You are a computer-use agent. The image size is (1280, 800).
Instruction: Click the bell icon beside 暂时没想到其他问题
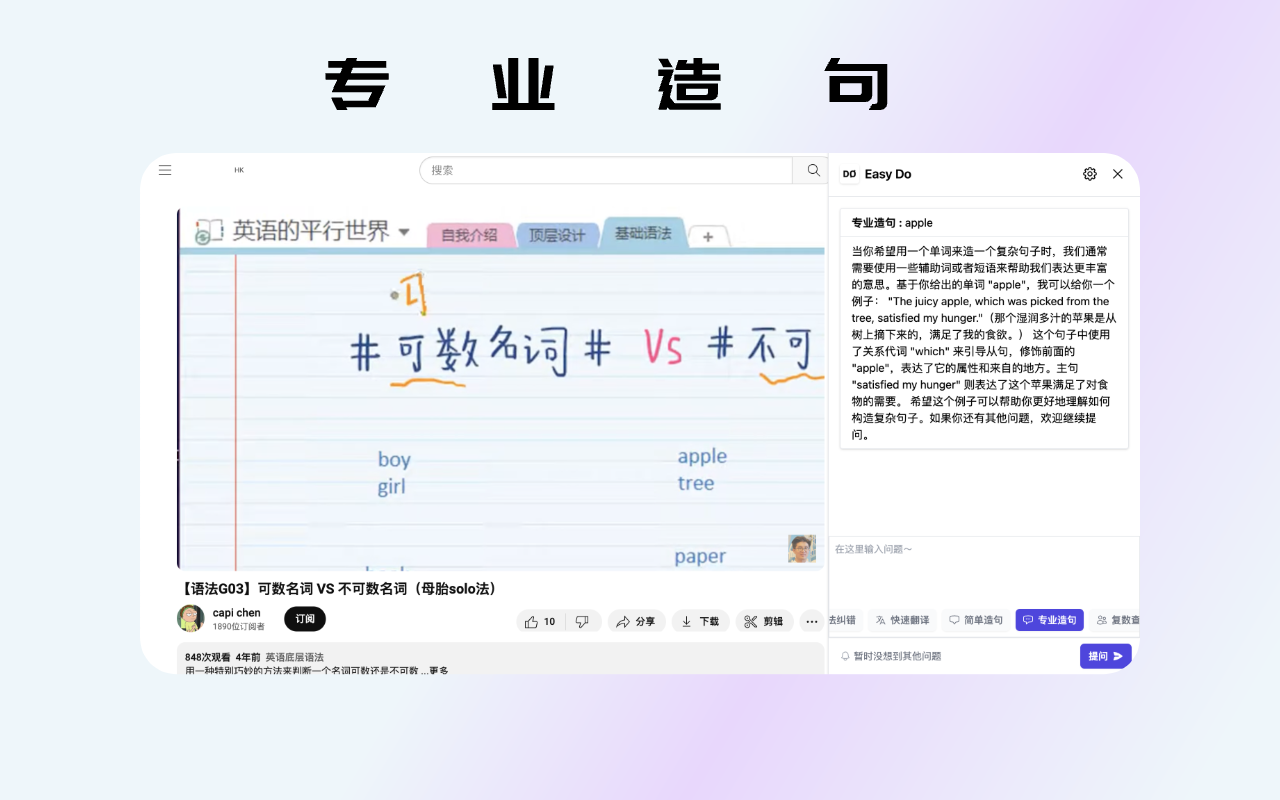point(845,656)
